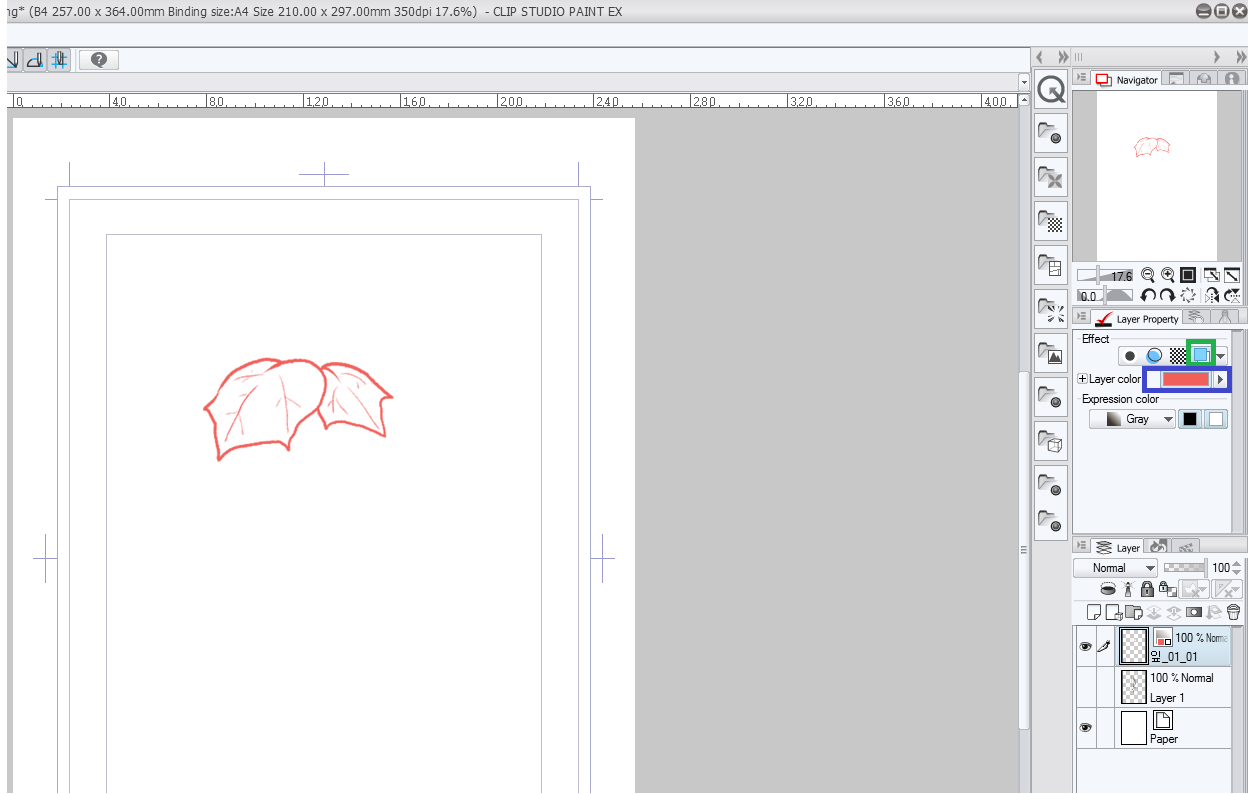Click the Layer color effect icon

click(1200, 355)
